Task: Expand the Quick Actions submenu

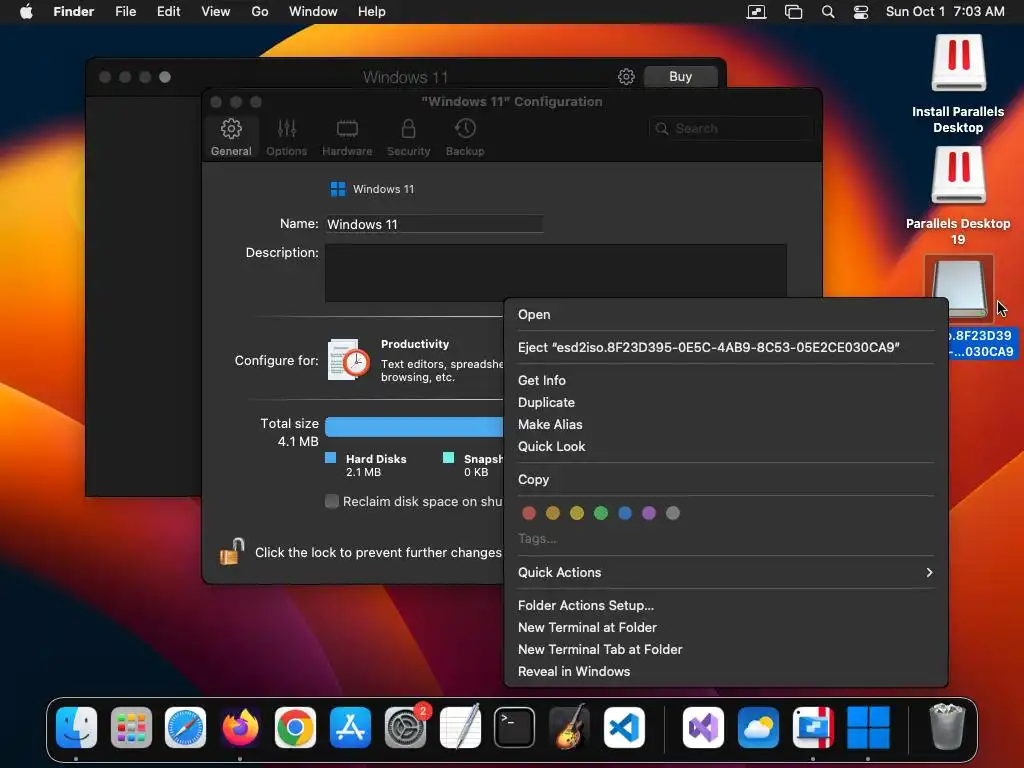Action: 726,572
